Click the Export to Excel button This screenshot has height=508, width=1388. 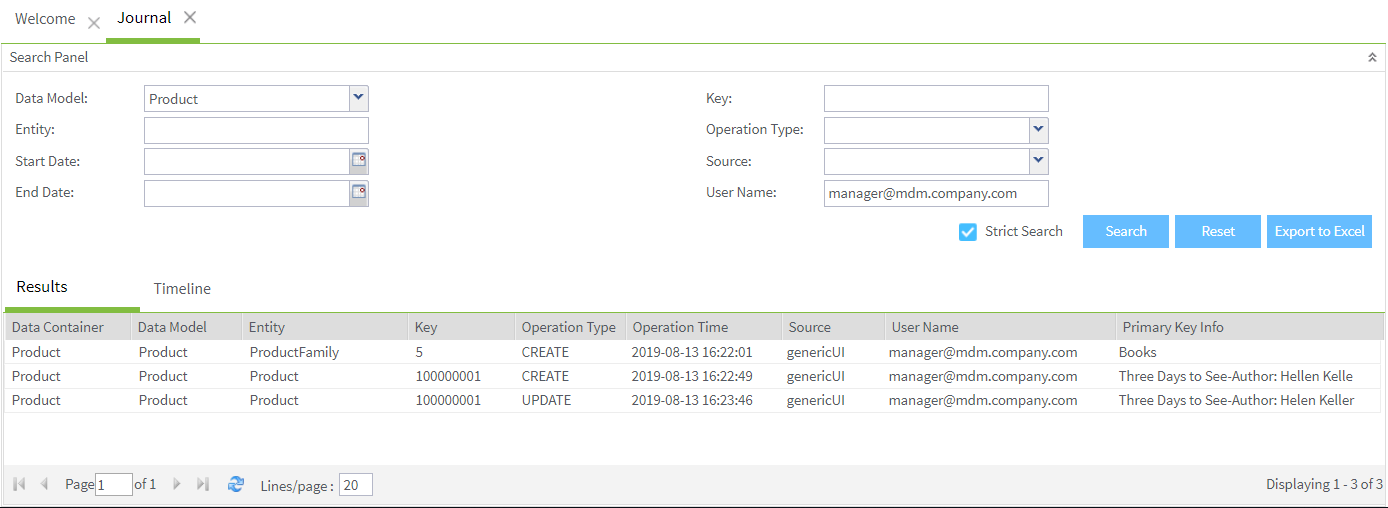(1319, 231)
